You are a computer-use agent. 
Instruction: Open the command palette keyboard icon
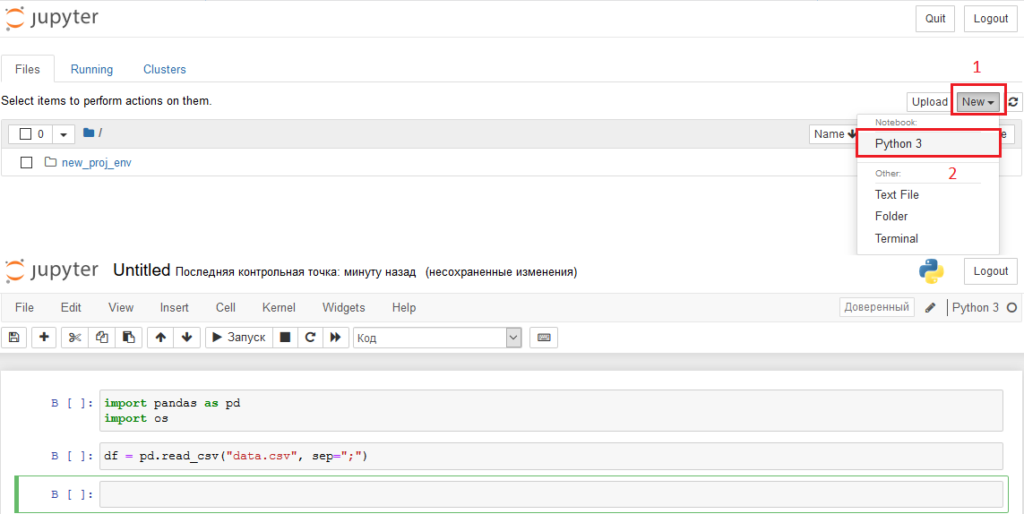click(x=544, y=338)
